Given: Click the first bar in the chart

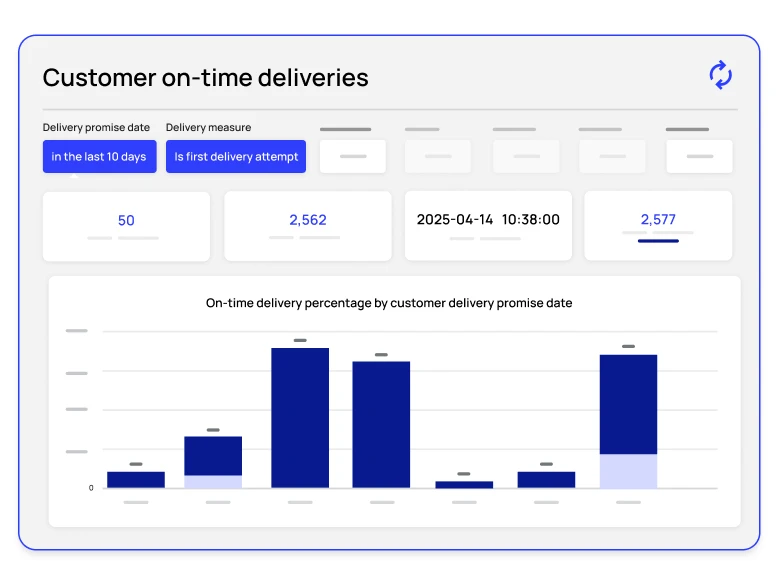Looking at the screenshot, I should (136, 480).
